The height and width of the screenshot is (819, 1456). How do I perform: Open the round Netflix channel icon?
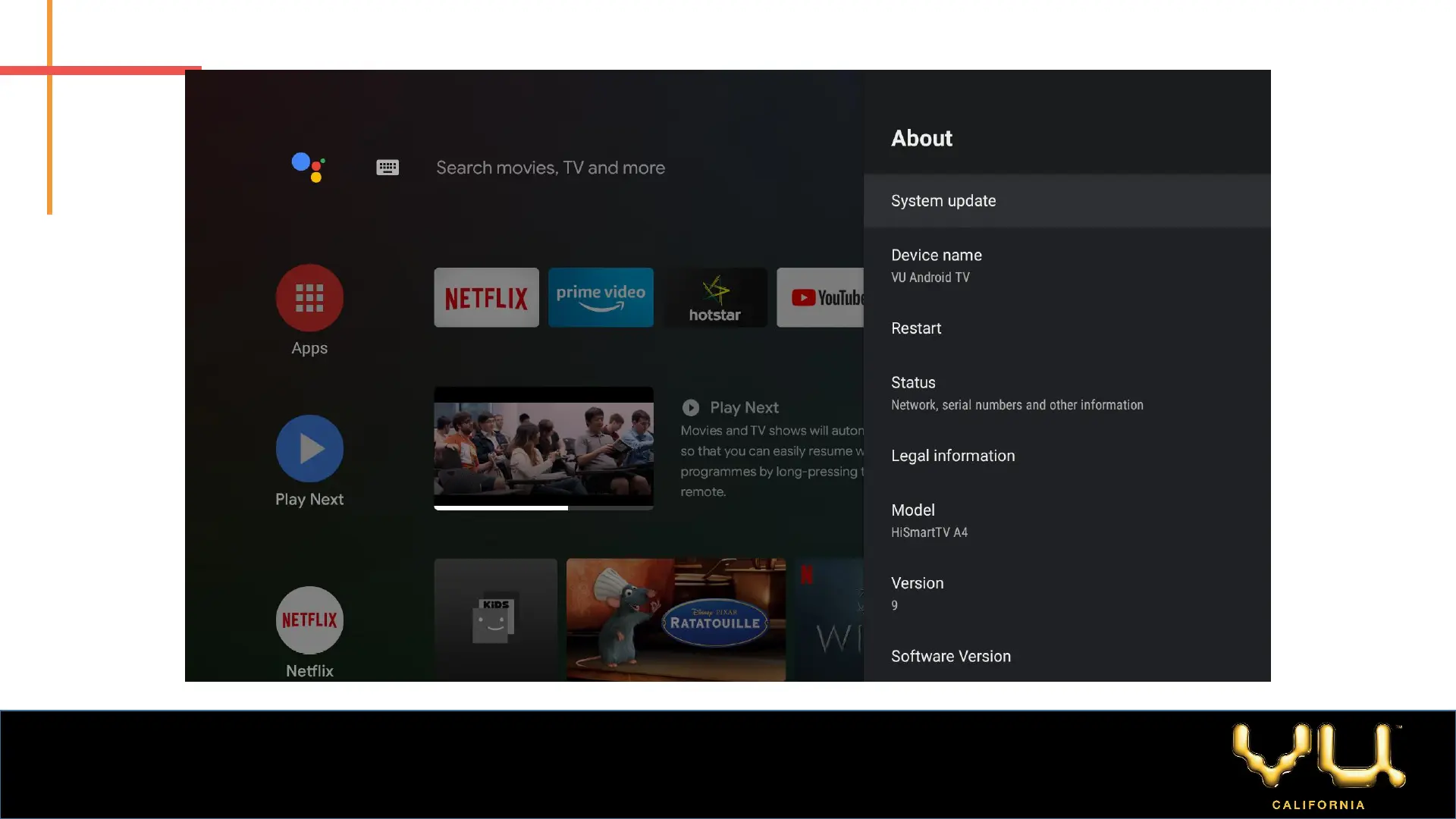[309, 620]
